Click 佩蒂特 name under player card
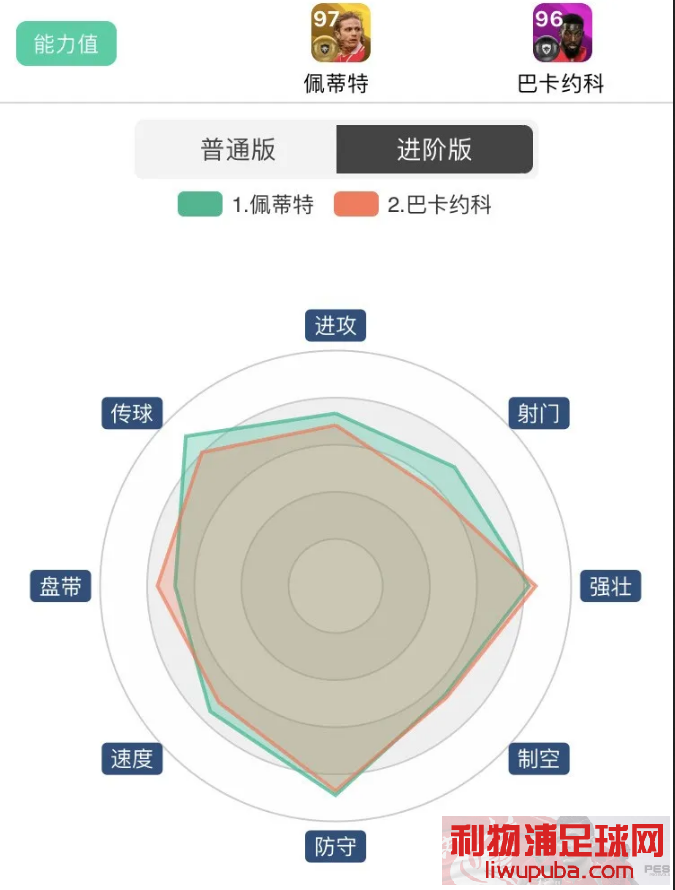 [x=336, y=83]
